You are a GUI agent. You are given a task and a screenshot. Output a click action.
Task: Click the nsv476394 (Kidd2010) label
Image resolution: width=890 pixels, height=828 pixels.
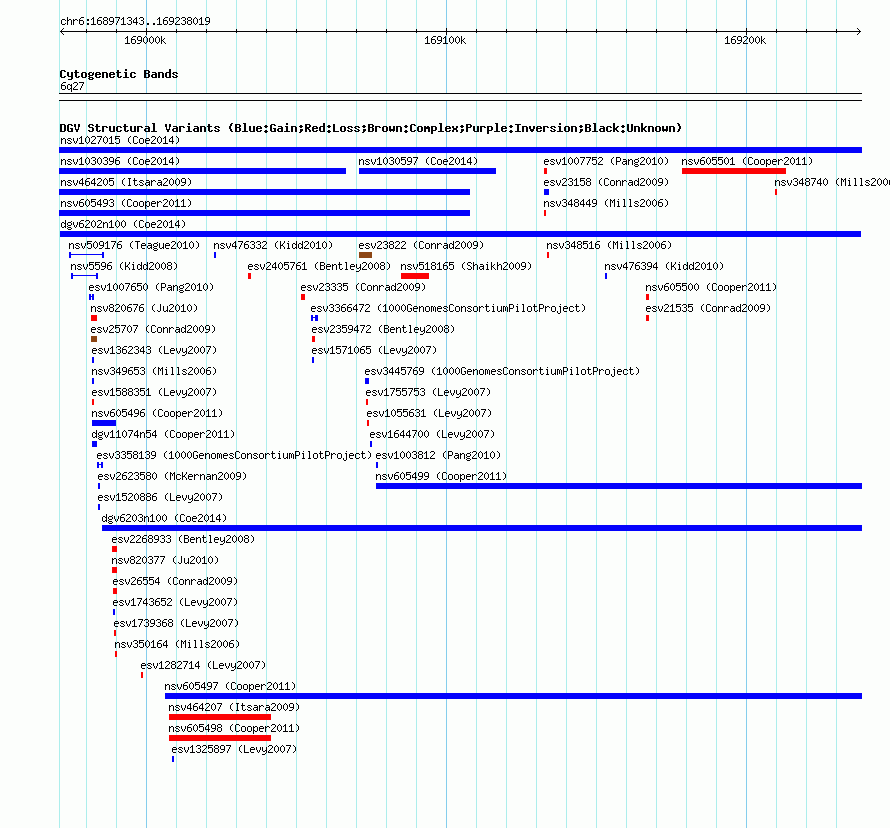664,266
